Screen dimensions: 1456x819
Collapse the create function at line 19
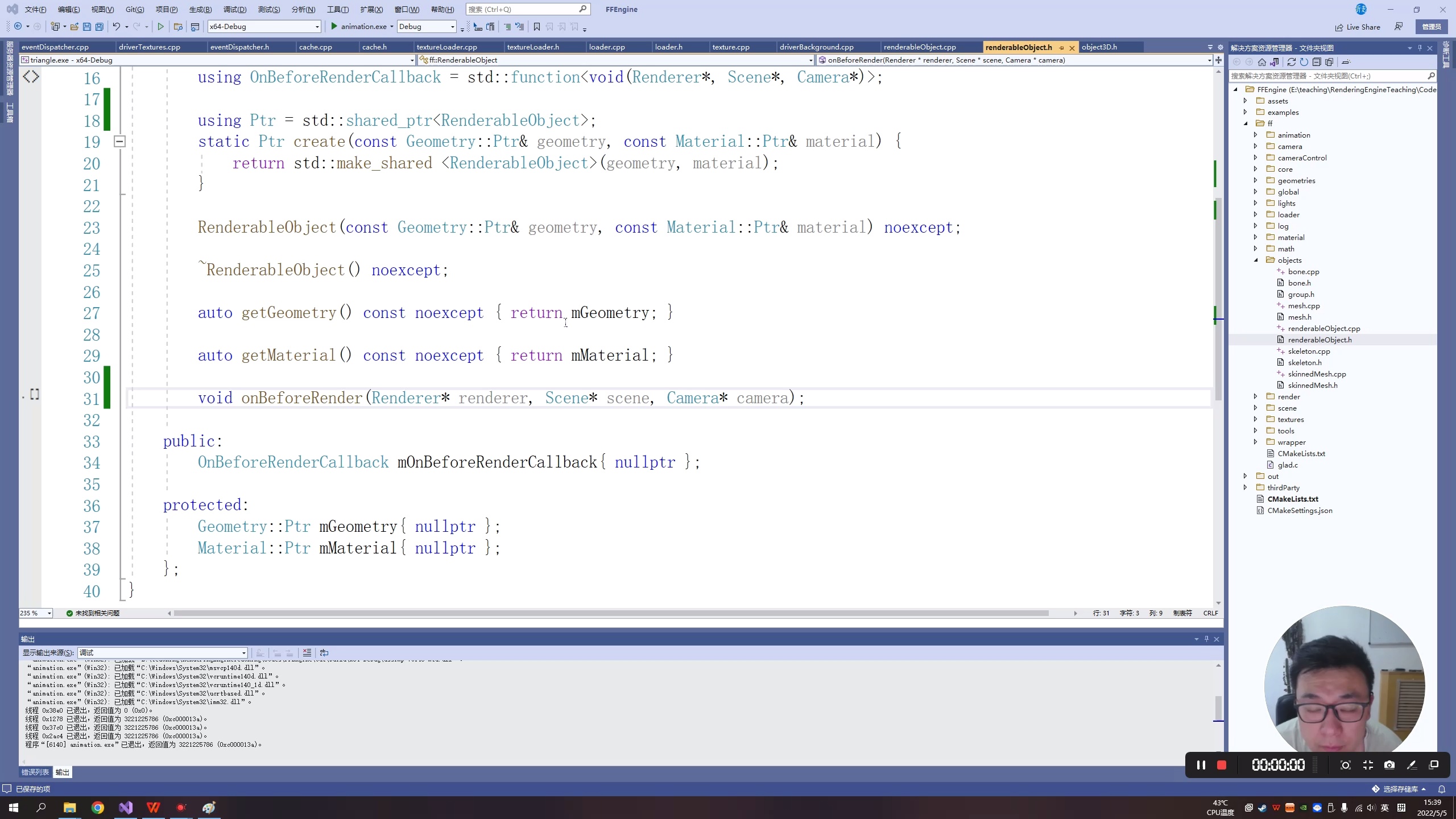(119, 142)
